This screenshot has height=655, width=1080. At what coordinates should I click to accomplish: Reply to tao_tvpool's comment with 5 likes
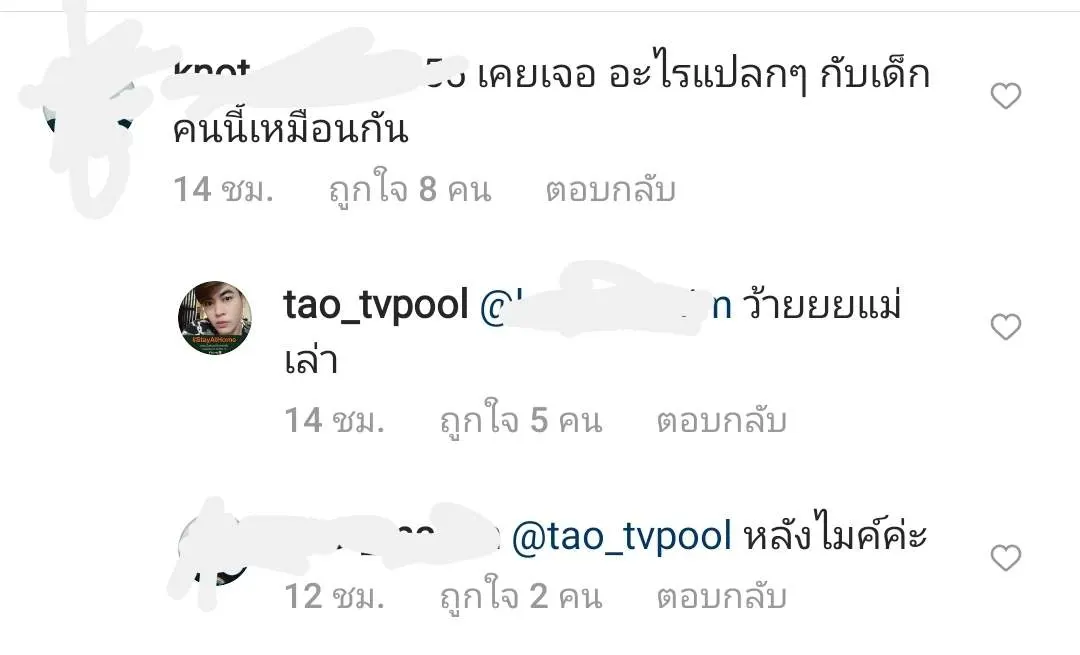point(721,420)
